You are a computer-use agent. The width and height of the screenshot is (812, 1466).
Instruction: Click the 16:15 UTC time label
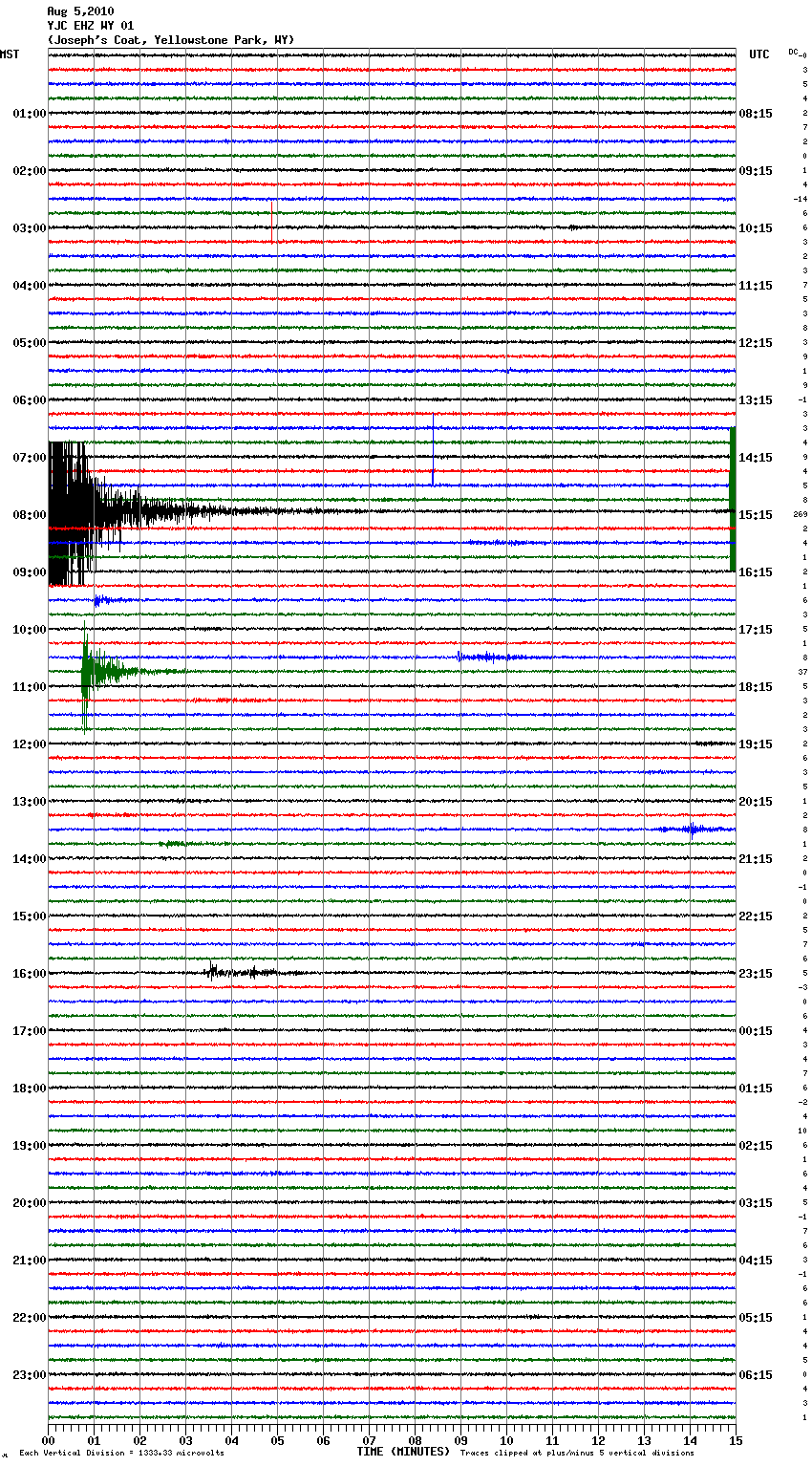click(756, 572)
